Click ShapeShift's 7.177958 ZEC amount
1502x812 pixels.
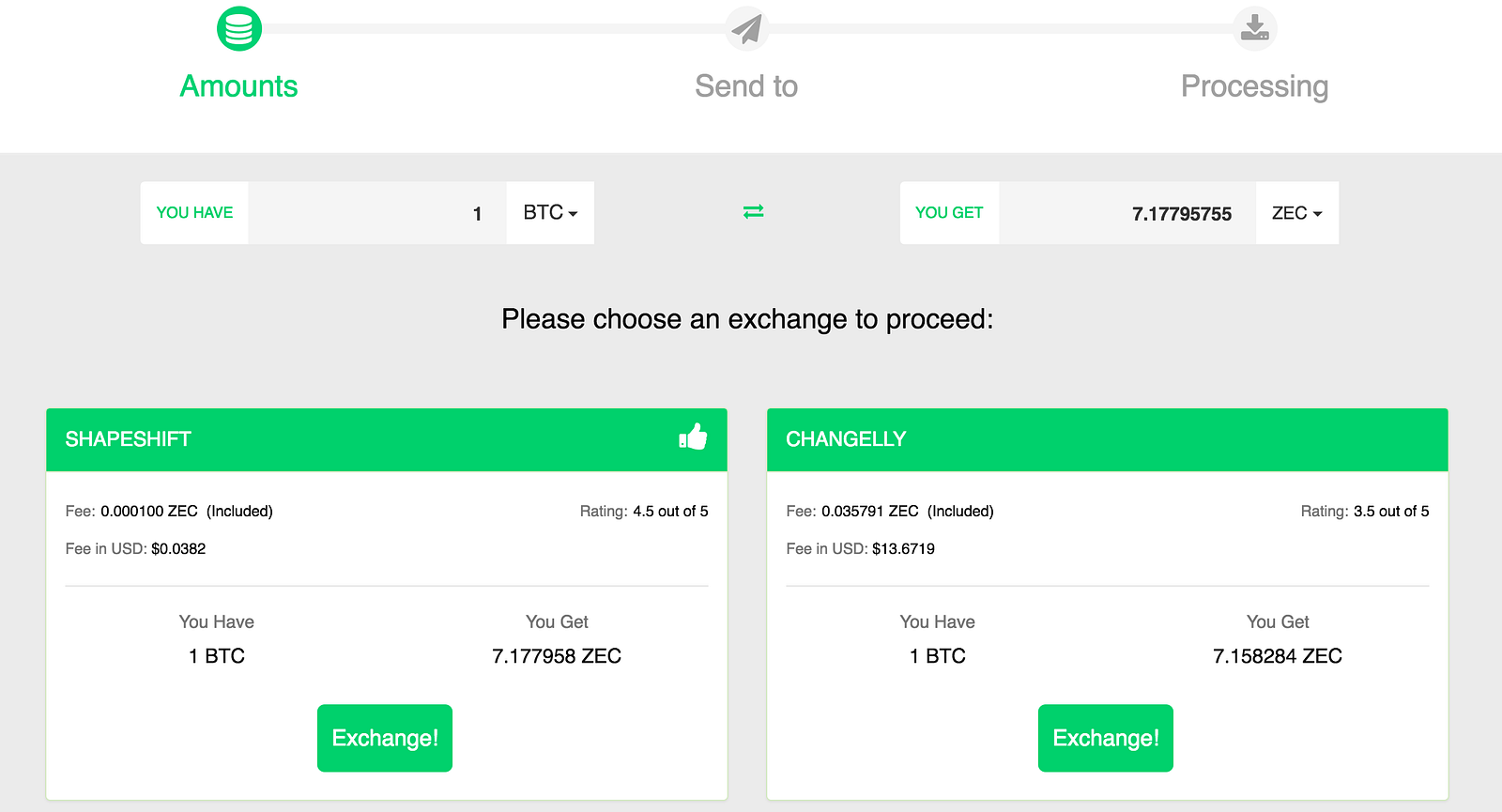[557, 656]
